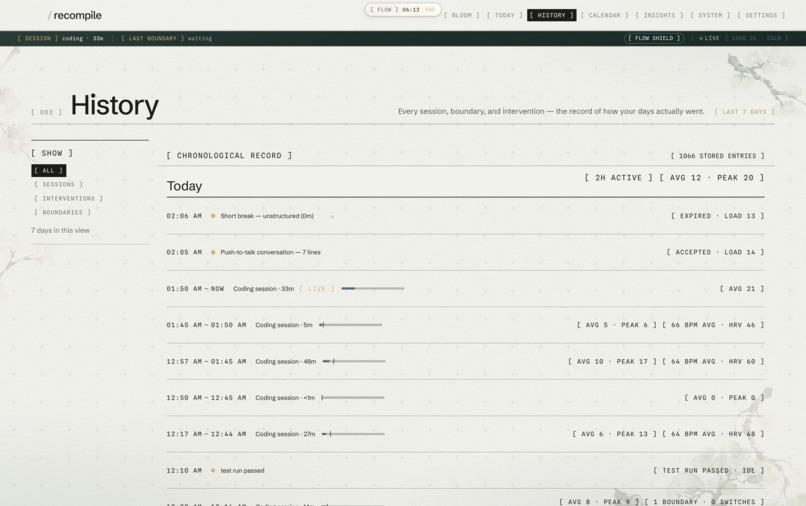
Task: Click the AVG 21 badge
Action: [742, 288]
